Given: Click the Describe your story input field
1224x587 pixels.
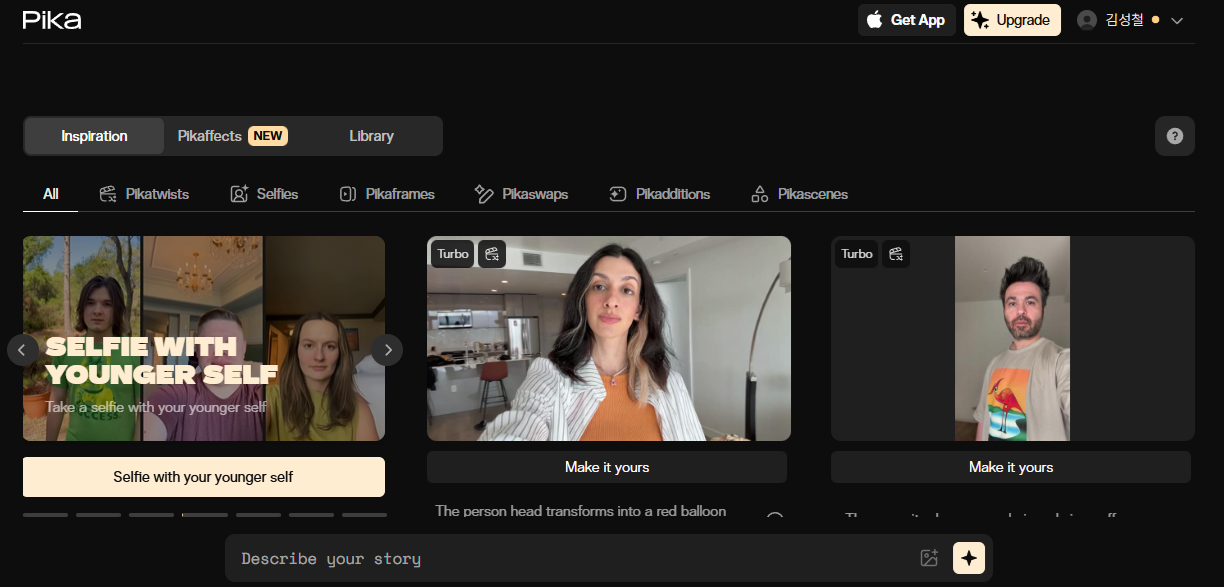Looking at the screenshot, I should [570, 558].
